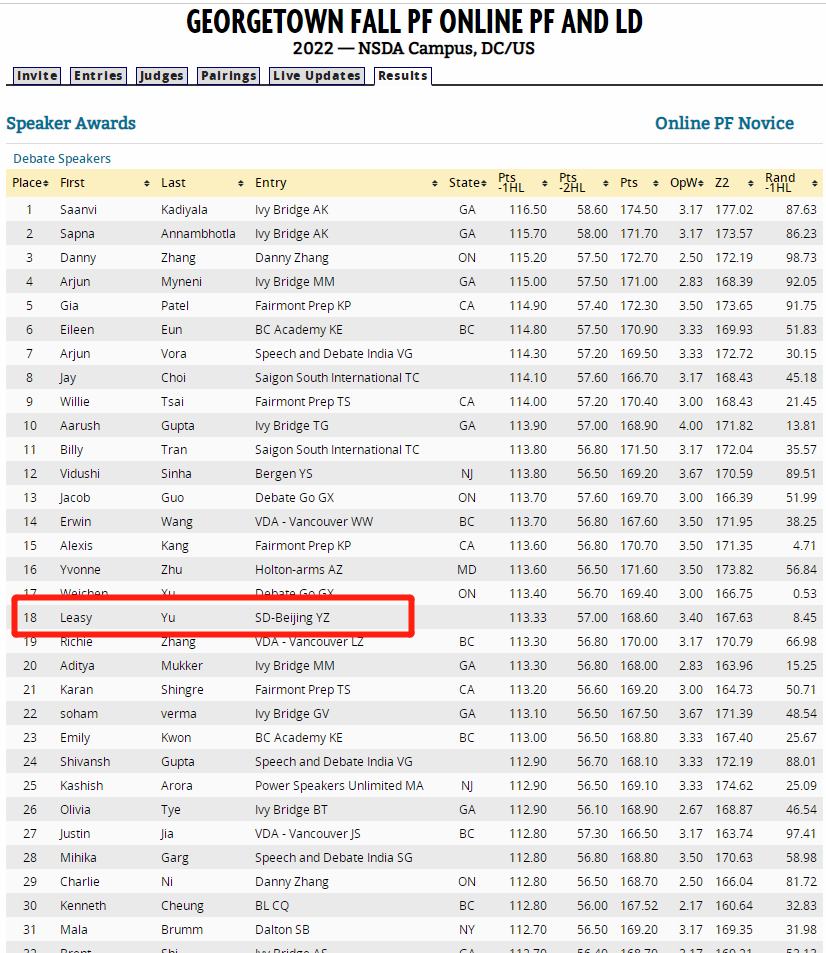Sort by Pts -2HL column arrows
Image resolution: width=826 pixels, height=953 pixels.
(604, 183)
